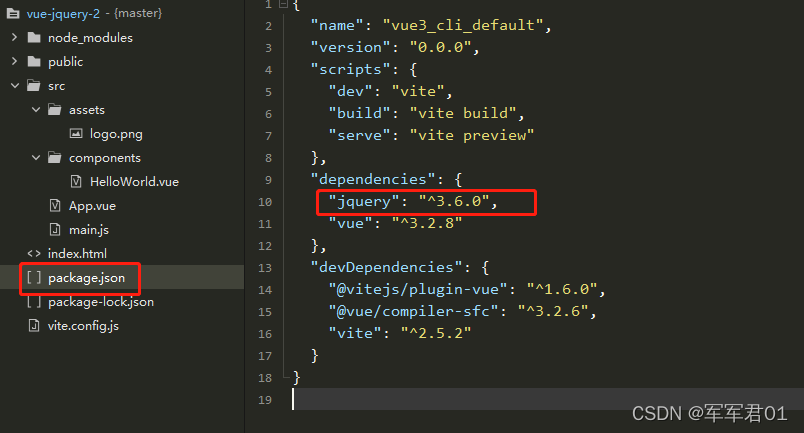Click the "vite preview" value

coord(471,135)
